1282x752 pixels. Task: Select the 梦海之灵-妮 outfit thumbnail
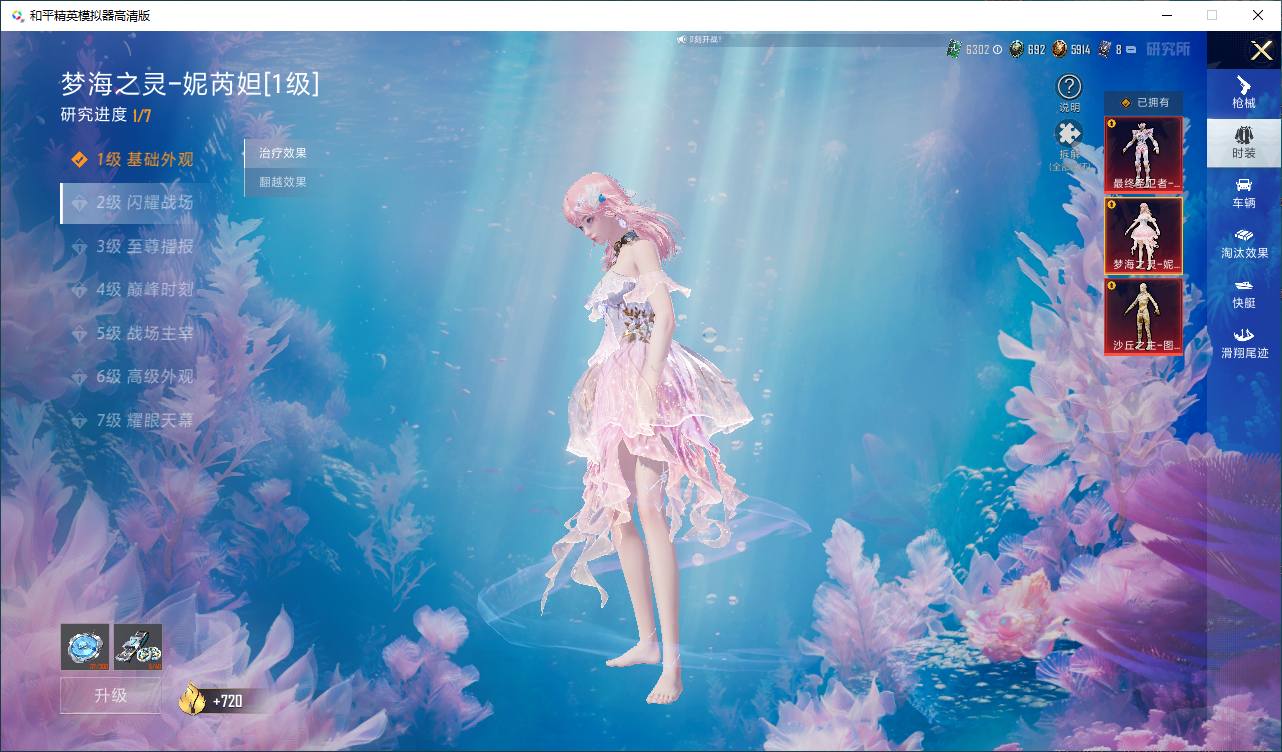[1143, 235]
